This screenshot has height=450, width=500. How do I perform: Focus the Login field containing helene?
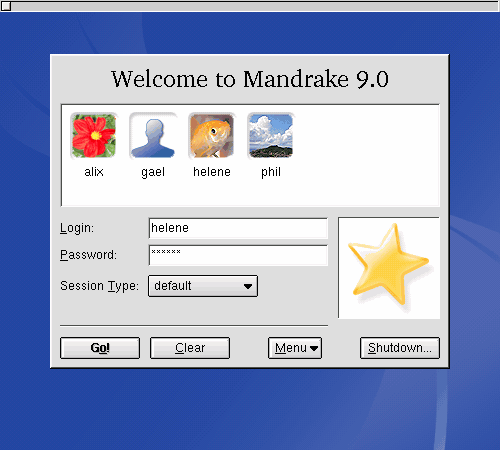tap(238, 228)
